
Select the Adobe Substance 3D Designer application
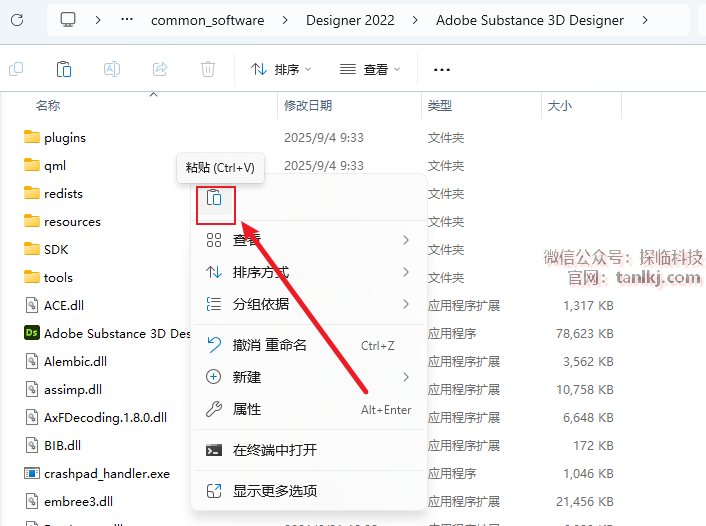point(107,333)
